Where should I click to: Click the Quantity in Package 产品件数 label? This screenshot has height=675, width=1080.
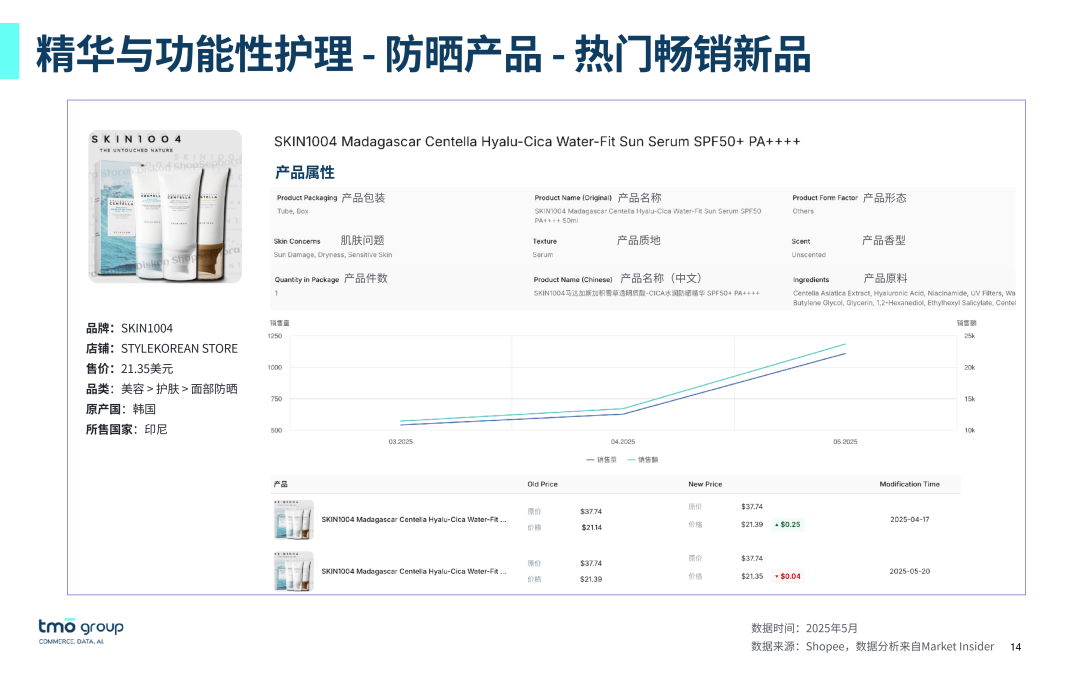[x=331, y=279]
